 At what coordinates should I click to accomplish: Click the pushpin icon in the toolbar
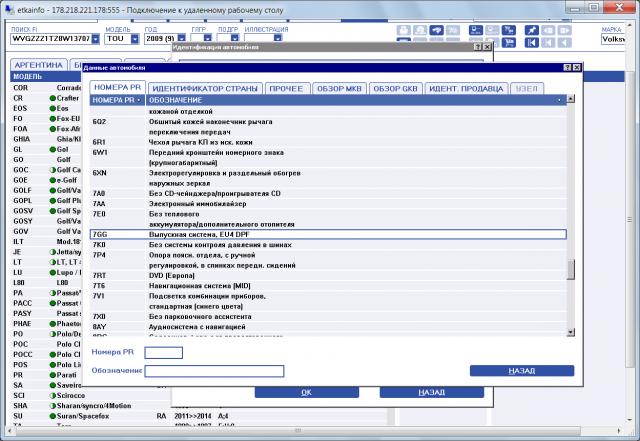531,31
